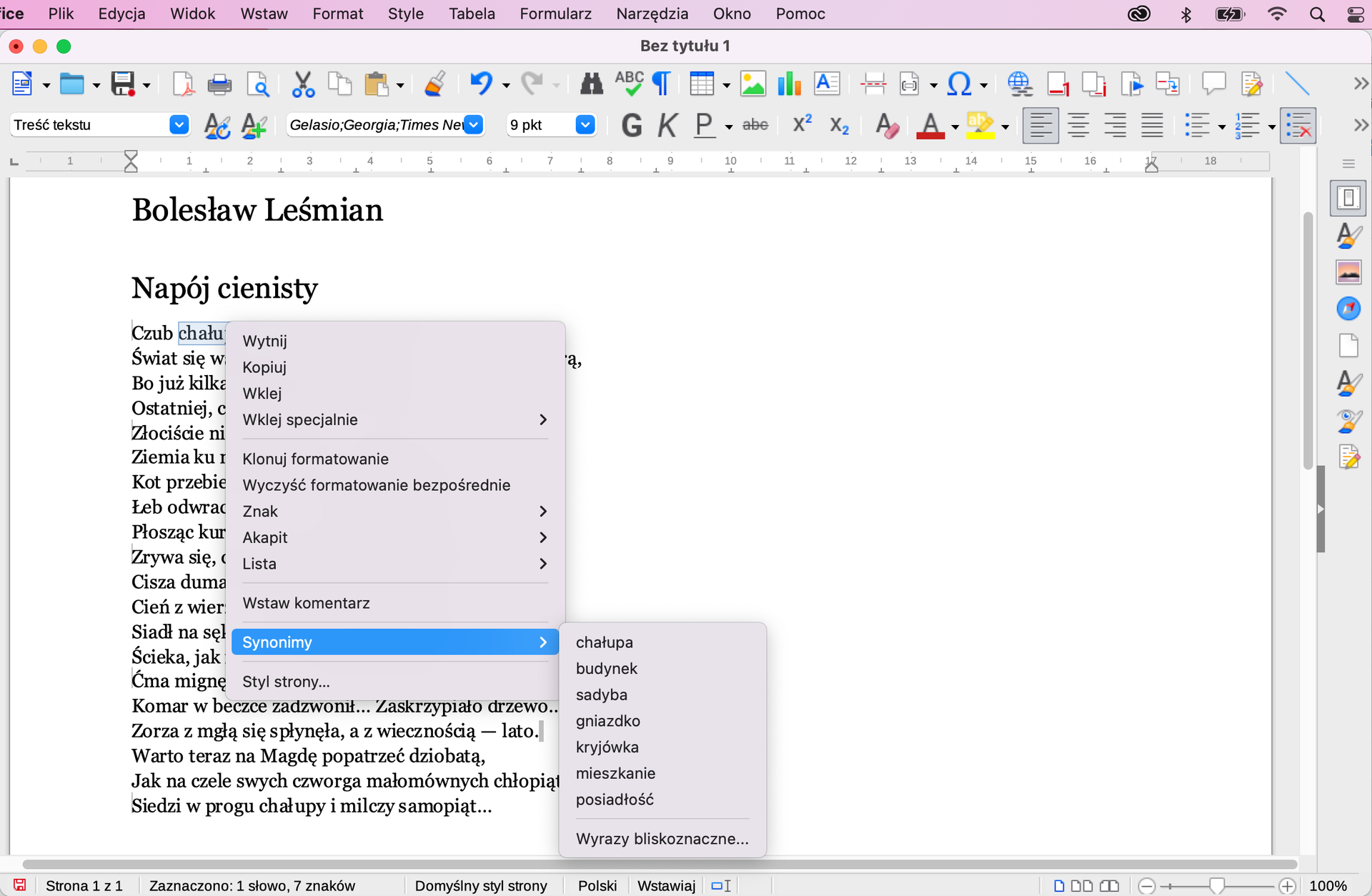The height and width of the screenshot is (896, 1372).
Task: Expand Wklej specjalnie submenu
Action: 395,419
